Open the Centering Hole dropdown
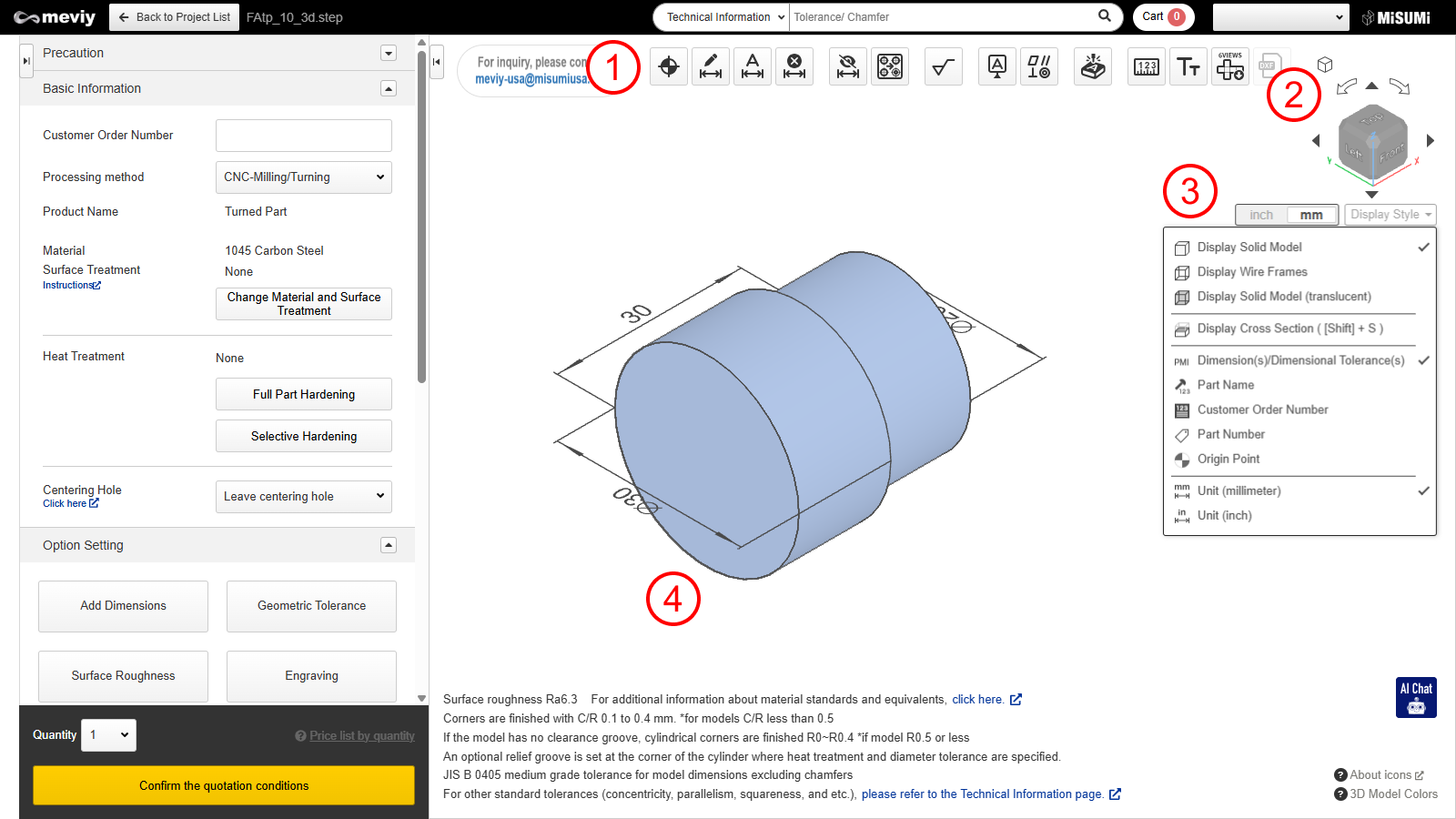Screen dimensions: 1456x819 coord(304,497)
